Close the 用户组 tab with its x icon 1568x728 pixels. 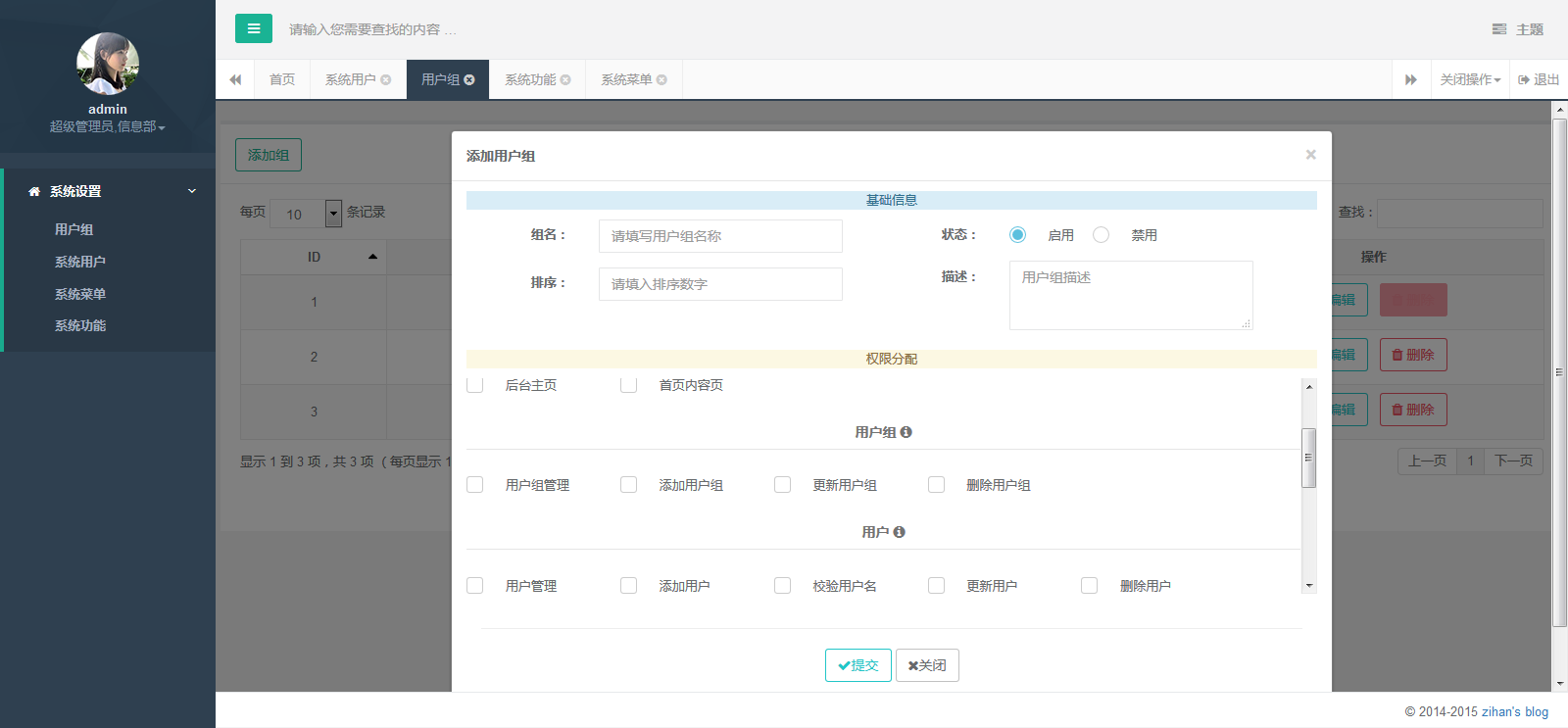tap(469, 80)
